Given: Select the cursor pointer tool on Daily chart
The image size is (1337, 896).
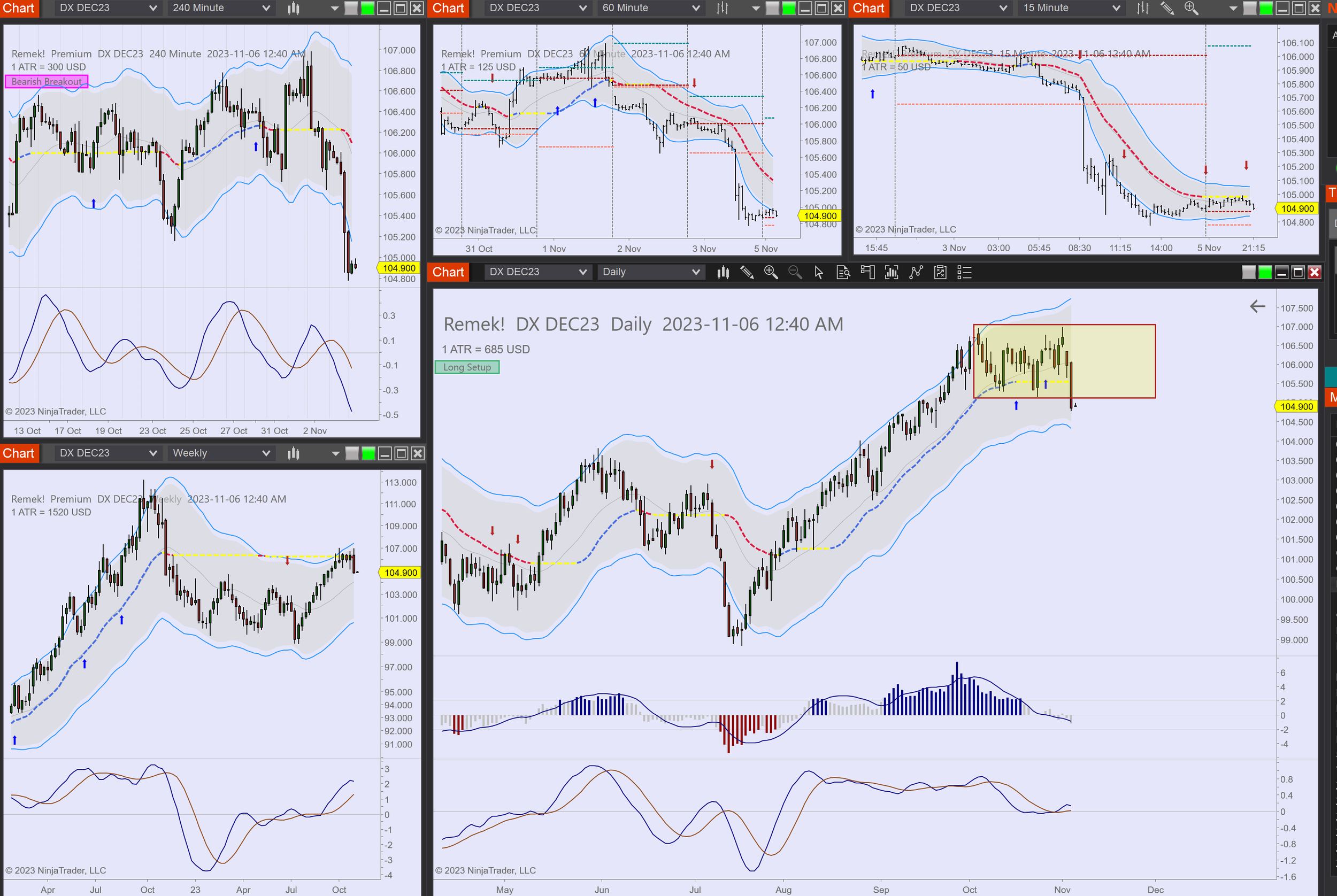Looking at the screenshot, I should 819,273.
